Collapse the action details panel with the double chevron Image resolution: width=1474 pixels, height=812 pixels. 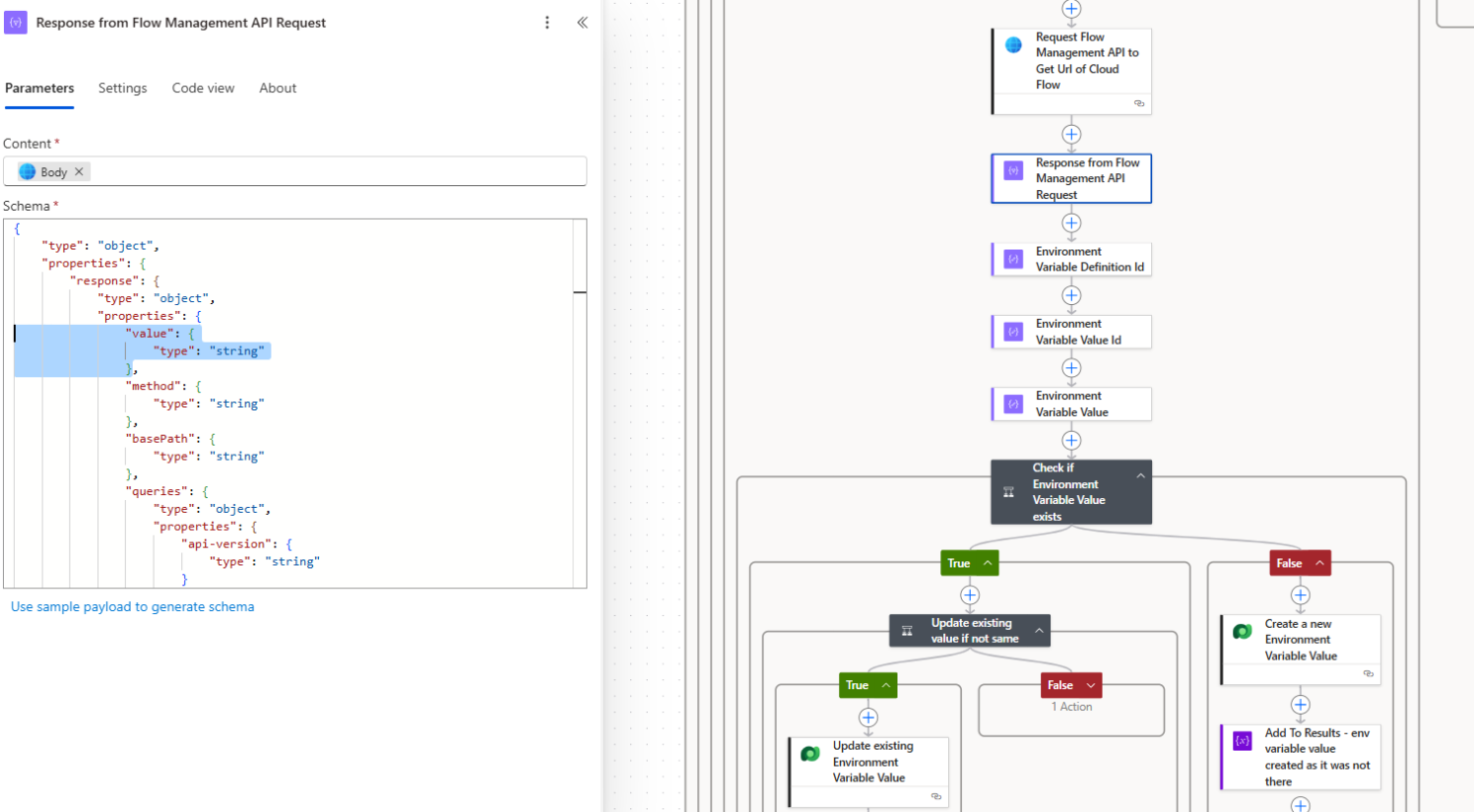[x=581, y=22]
